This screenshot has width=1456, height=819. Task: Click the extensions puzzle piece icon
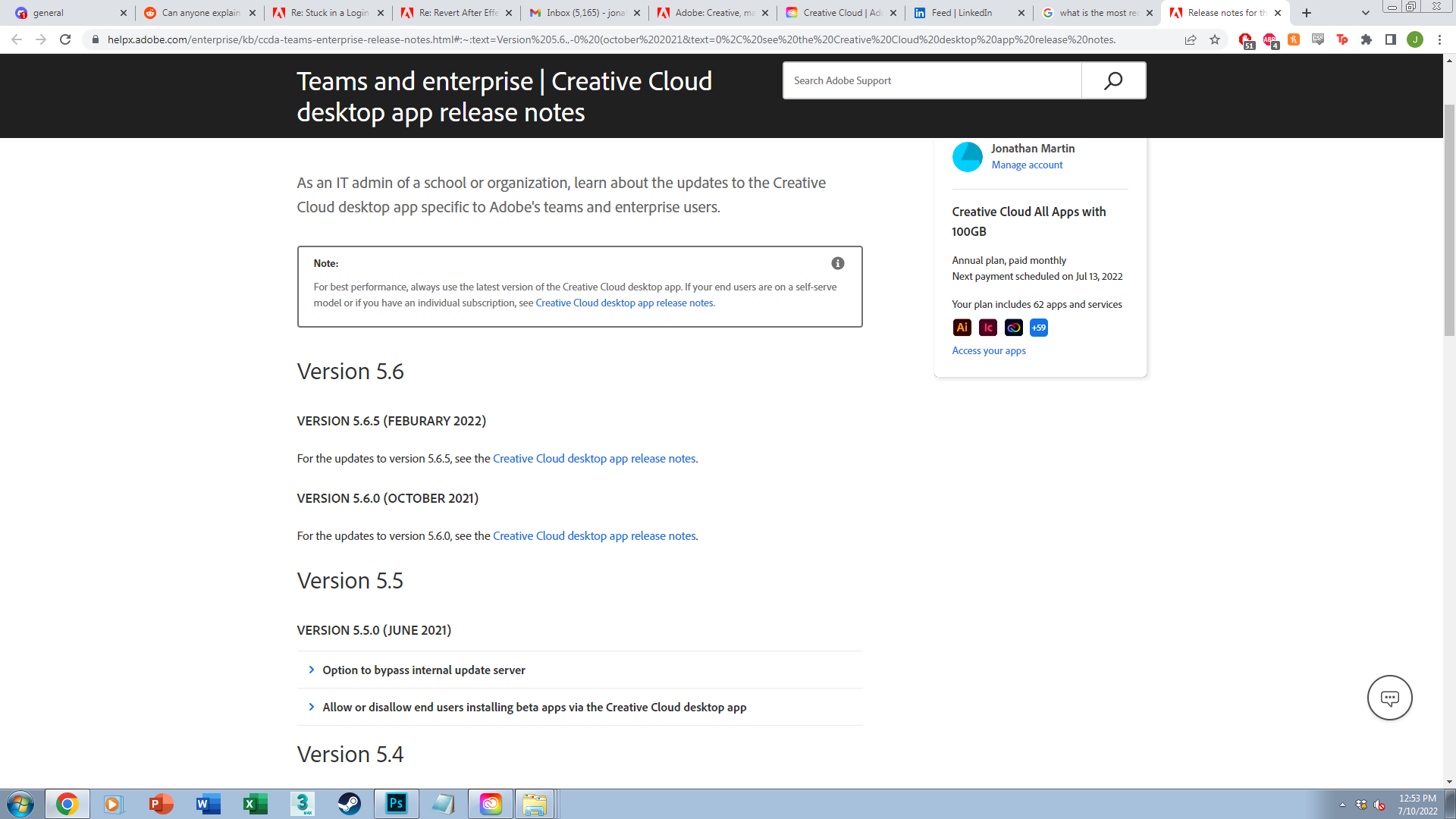pos(1367,39)
